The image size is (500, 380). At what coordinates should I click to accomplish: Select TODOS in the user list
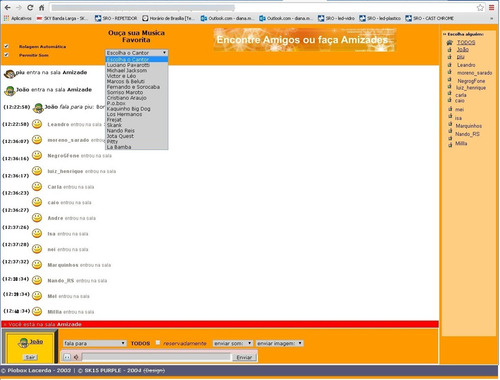pos(466,42)
